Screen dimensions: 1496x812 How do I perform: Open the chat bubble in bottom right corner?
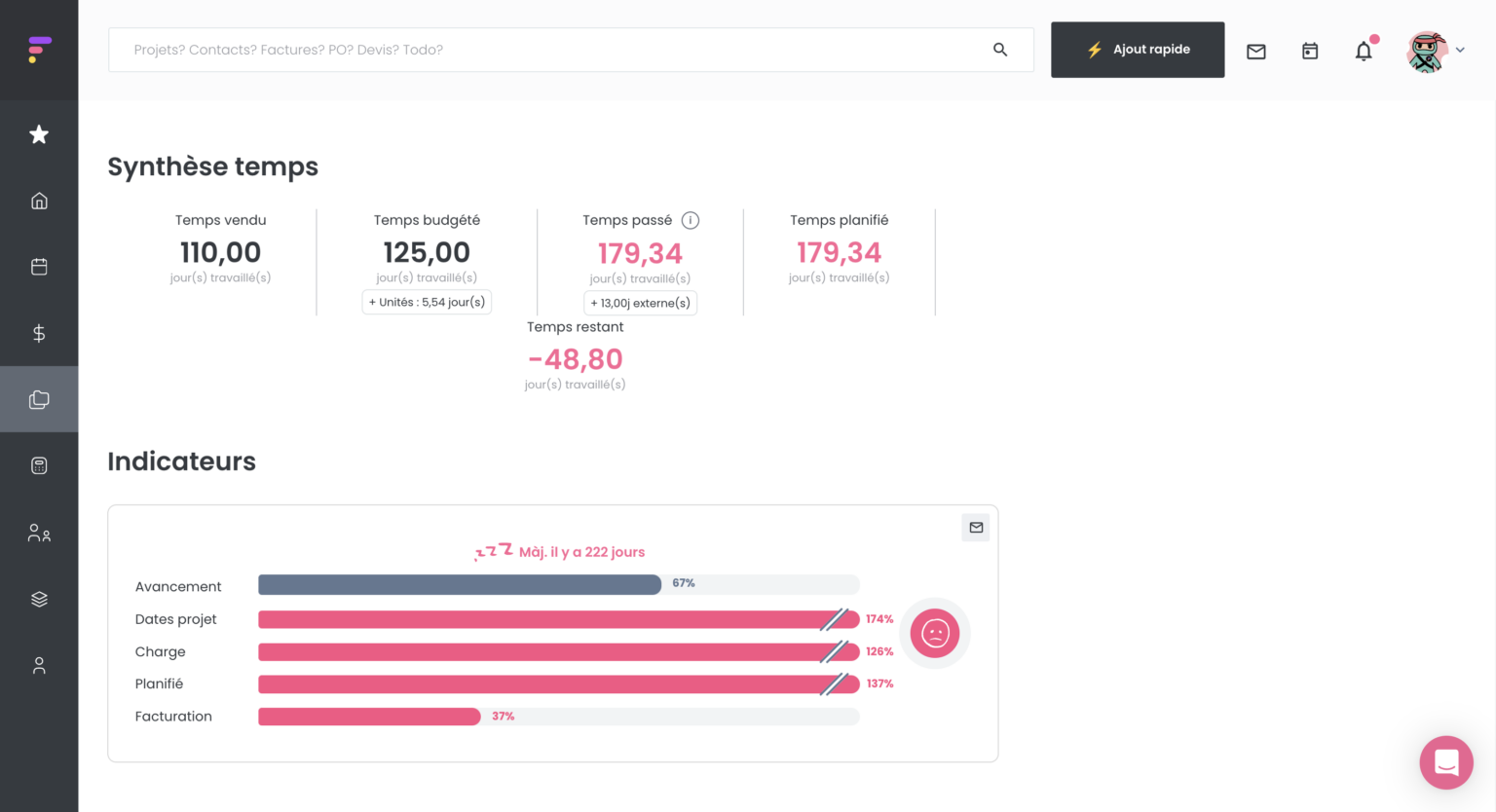tap(1446, 762)
